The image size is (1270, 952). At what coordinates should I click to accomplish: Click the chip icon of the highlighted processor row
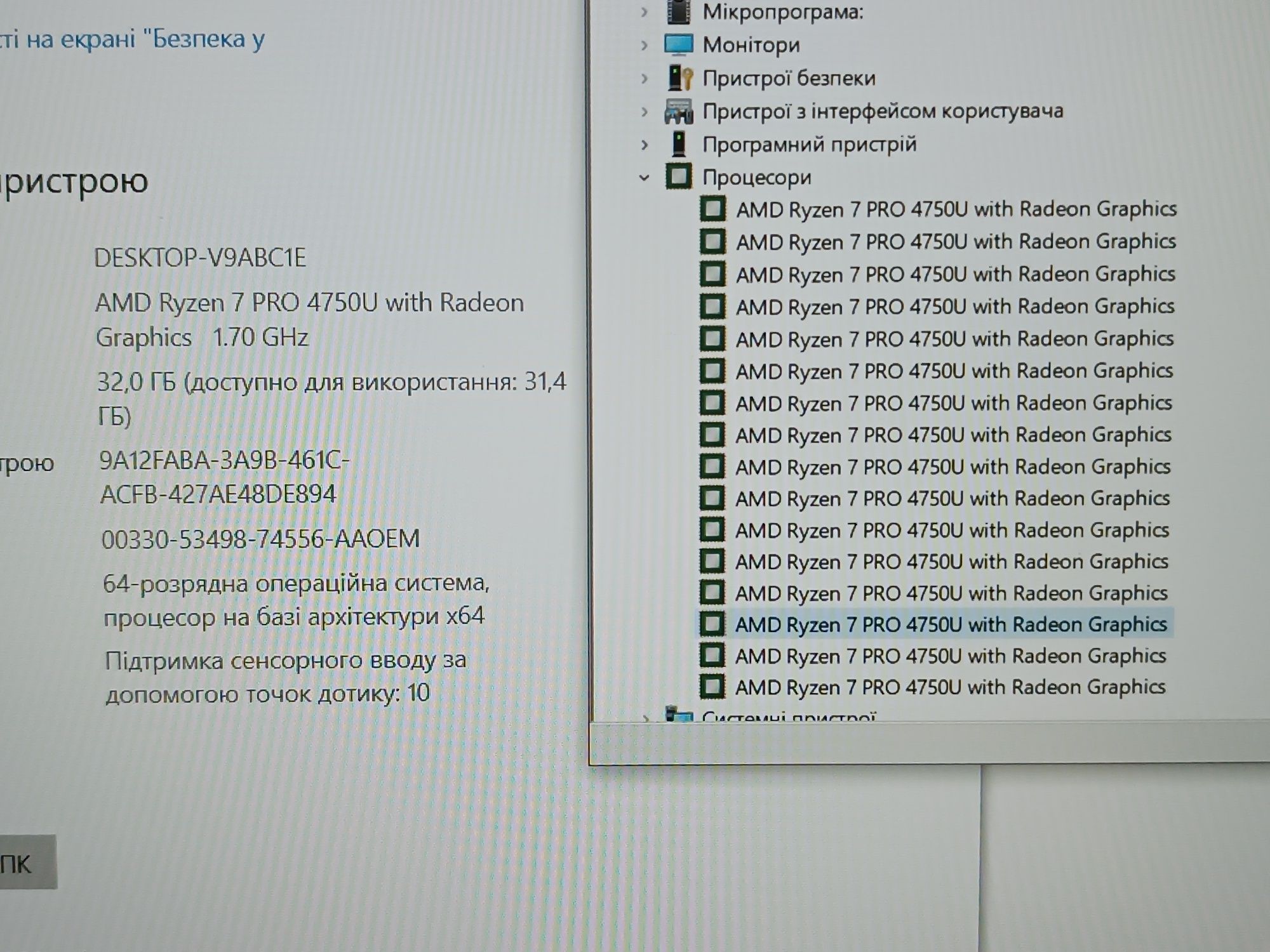(x=712, y=624)
